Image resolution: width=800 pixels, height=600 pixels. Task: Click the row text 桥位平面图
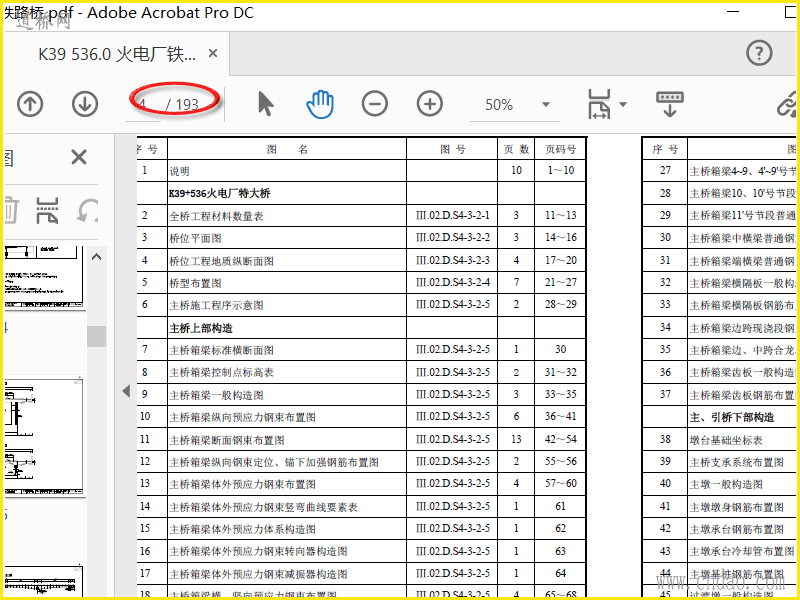pyautogui.click(x=195, y=238)
